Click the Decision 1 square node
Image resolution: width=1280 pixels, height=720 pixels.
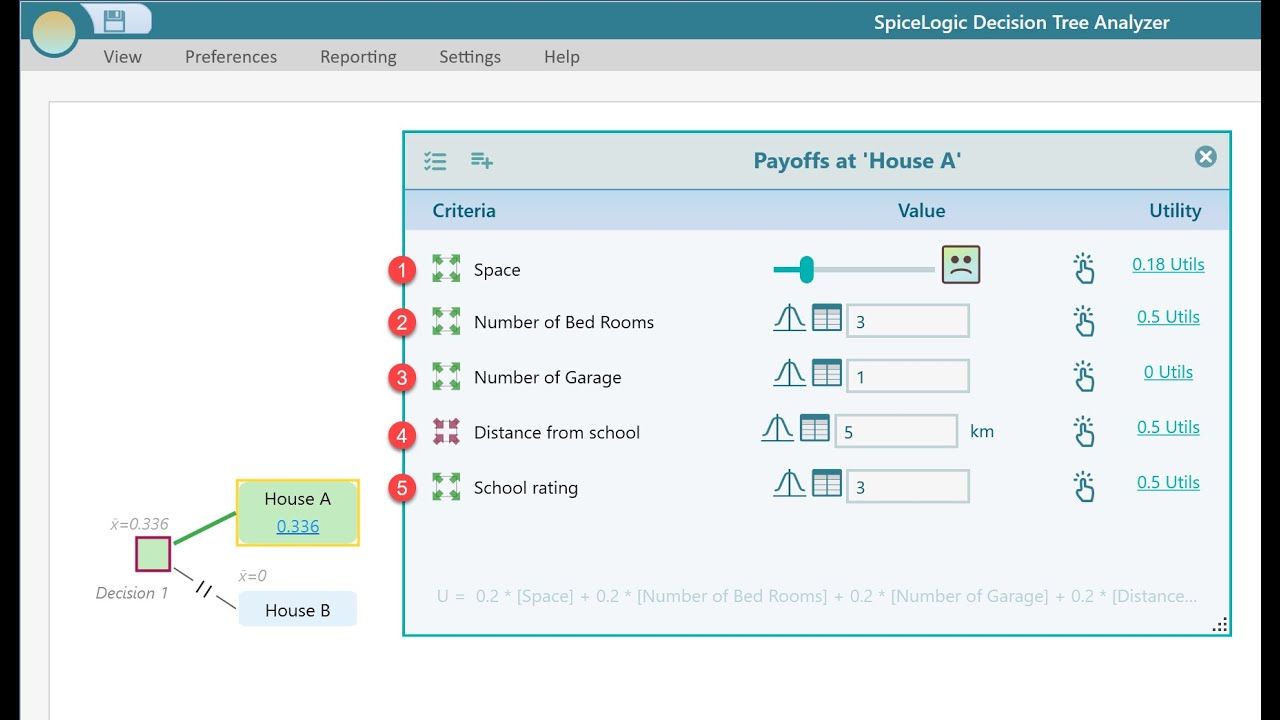click(x=153, y=554)
